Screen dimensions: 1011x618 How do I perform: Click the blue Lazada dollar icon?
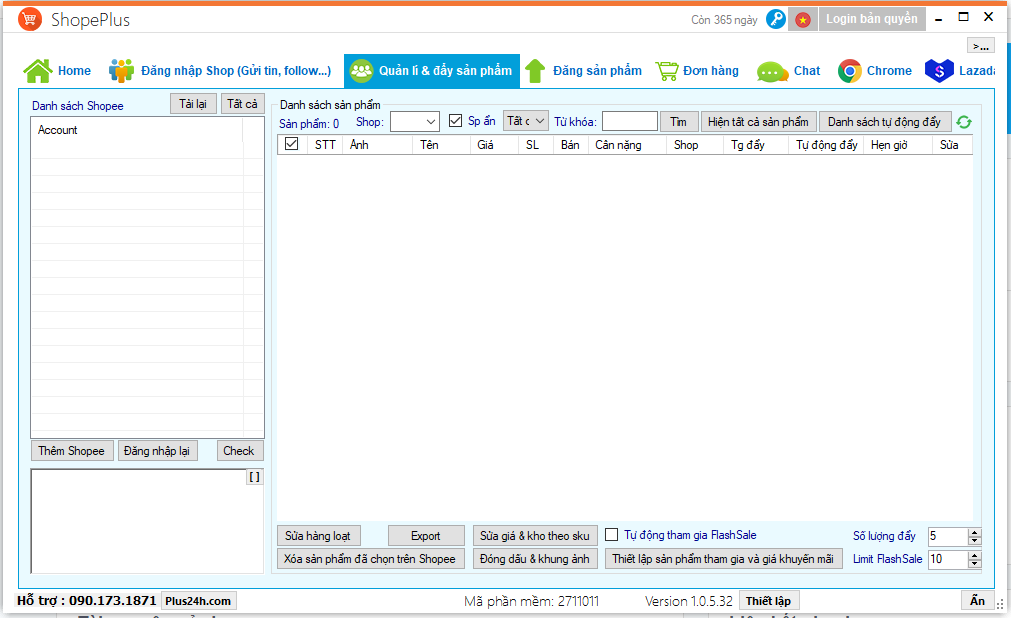click(939, 71)
